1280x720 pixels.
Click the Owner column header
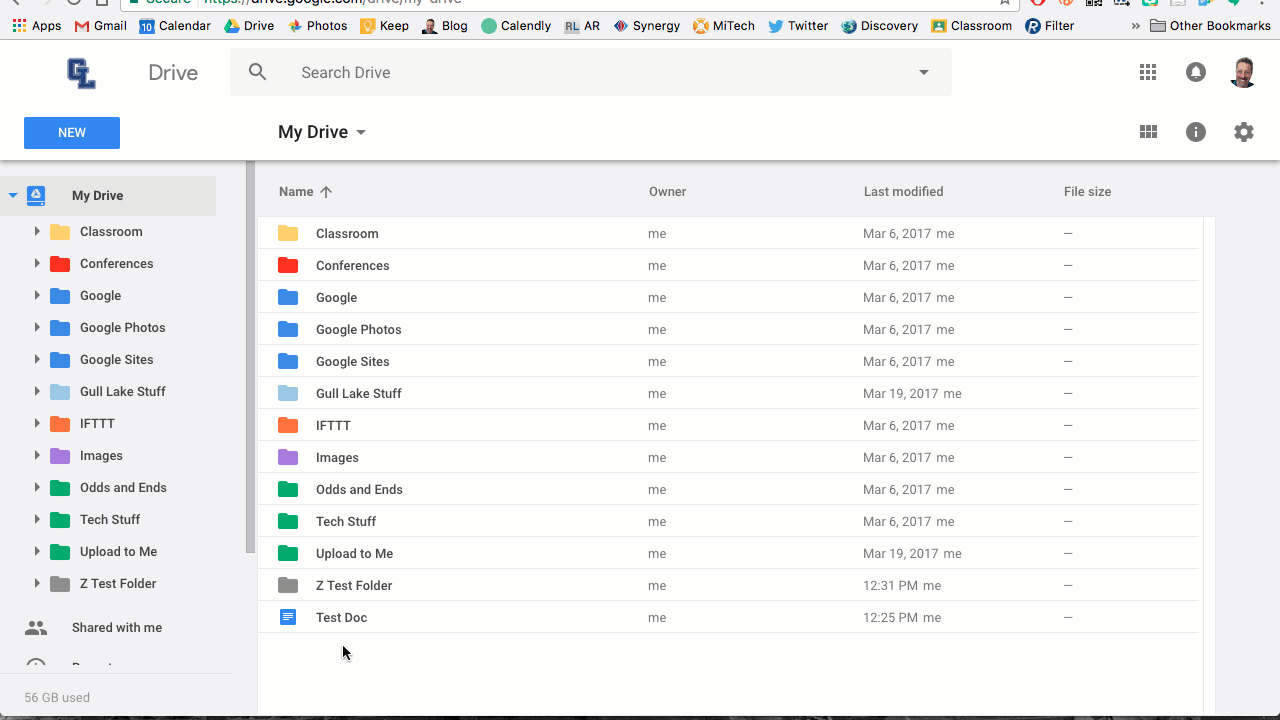click(x=667, y=192)
